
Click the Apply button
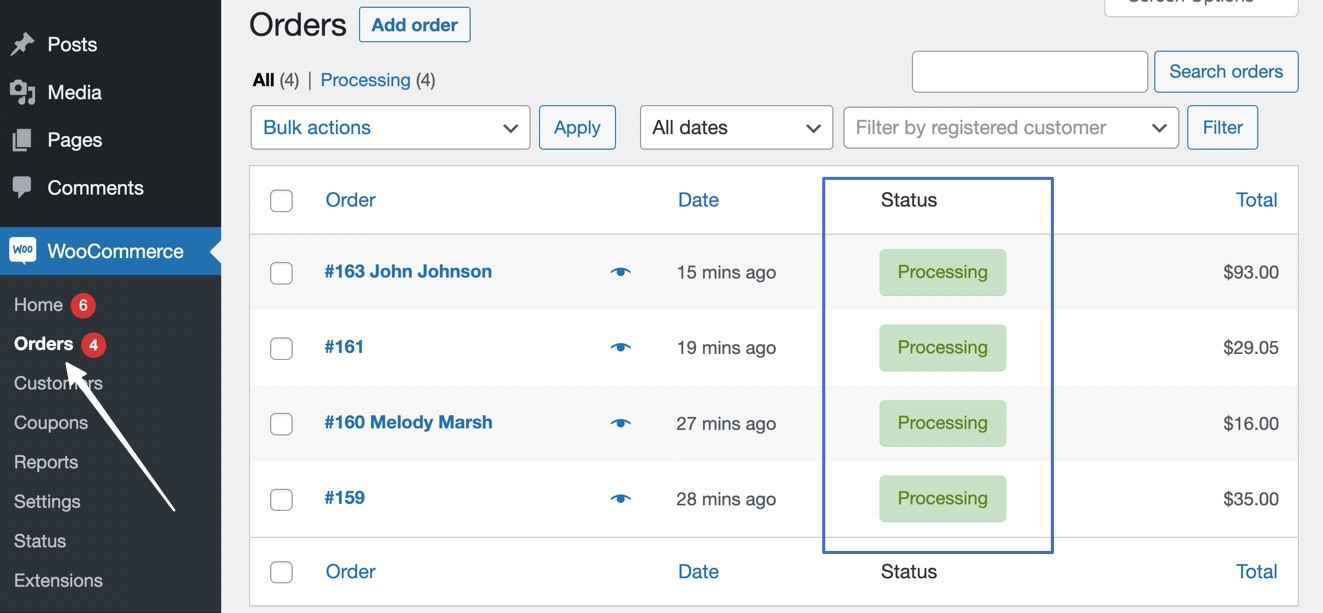577,127
